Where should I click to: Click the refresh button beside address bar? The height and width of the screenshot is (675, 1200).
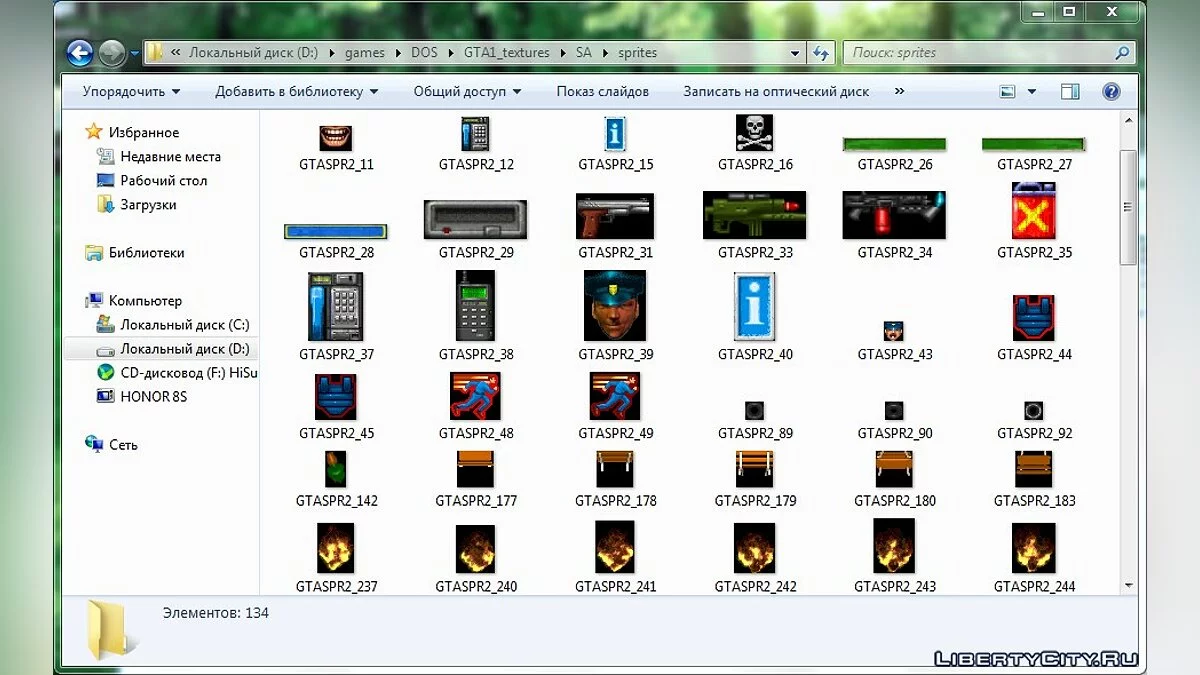click(x=822, y=53)
